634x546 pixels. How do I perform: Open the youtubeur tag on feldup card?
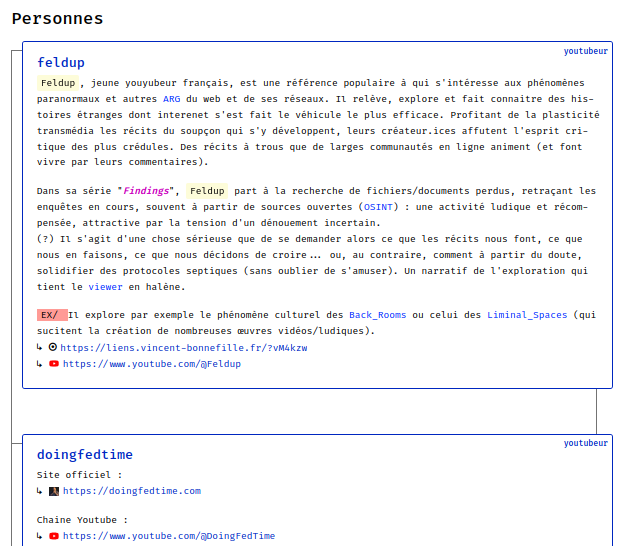(587, 49)
